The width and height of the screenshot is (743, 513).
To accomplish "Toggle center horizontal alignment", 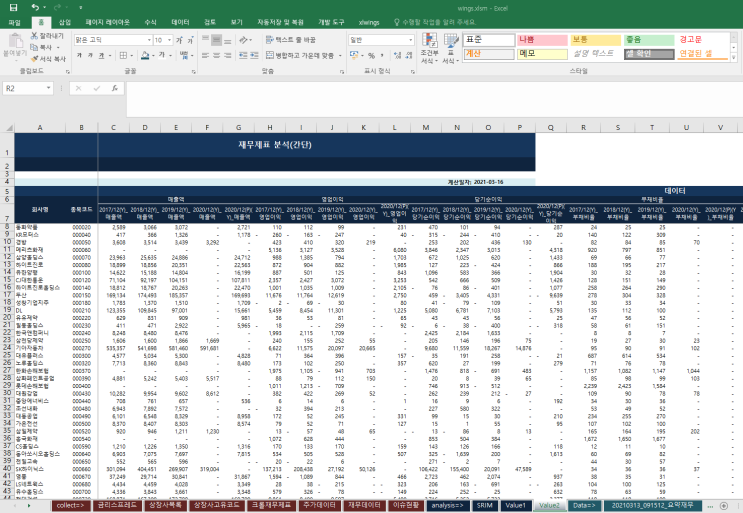I will (x=217, y=55).
